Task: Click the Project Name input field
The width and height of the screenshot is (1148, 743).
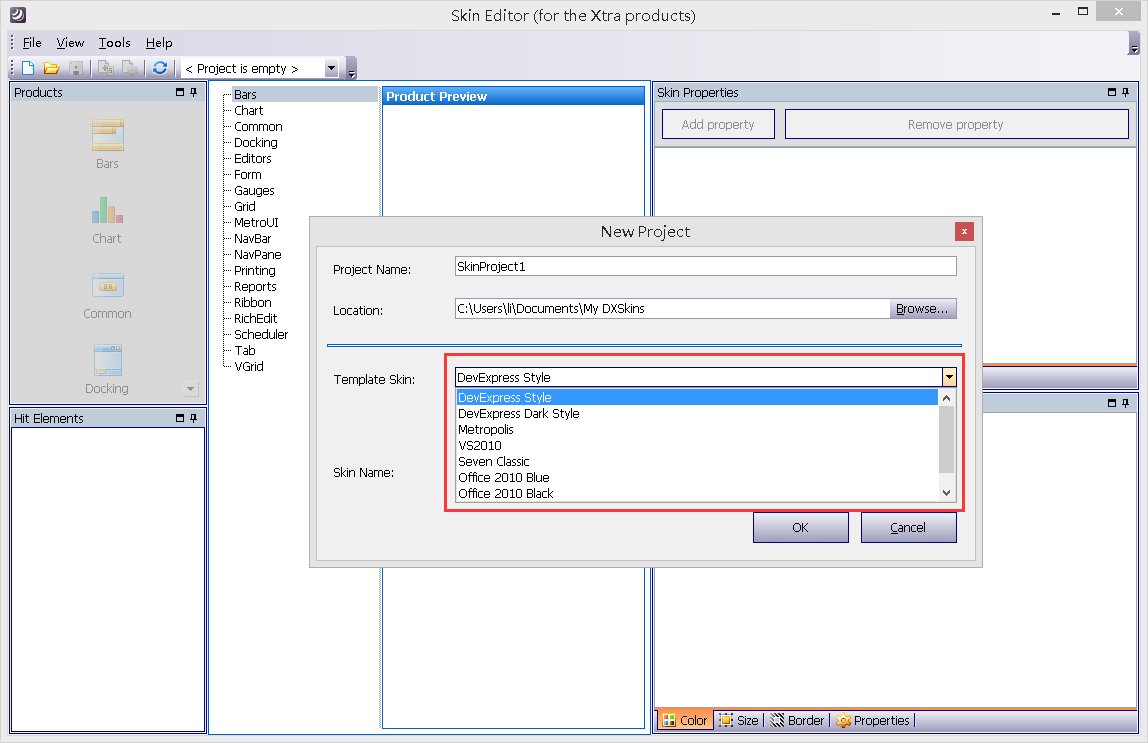Action: [705, 266]
